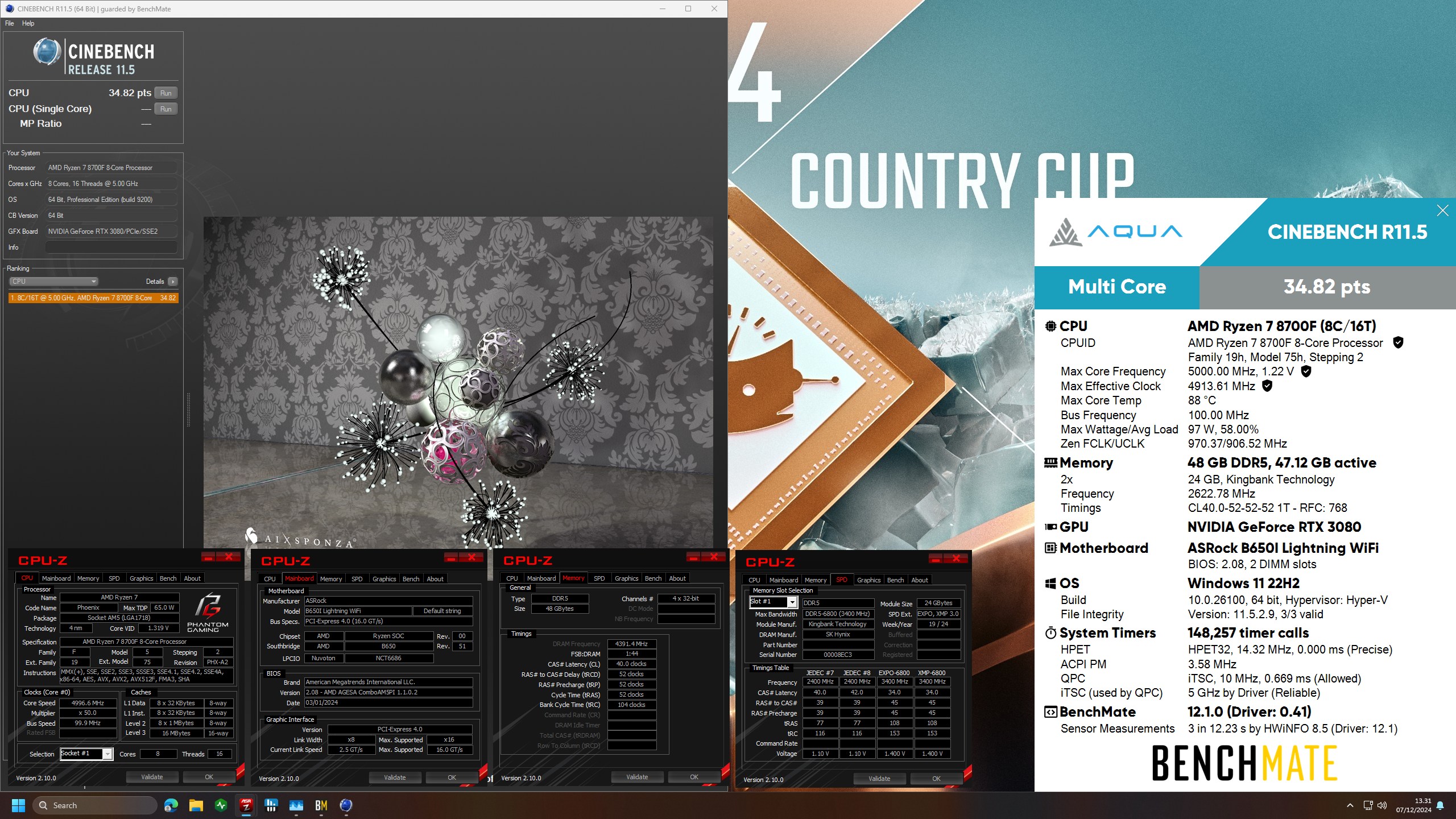This screenshot has width=1456, height=819.
Task: Open Memory tab in CPU-Z window showing SPD
Action: (x=816, y=580)
